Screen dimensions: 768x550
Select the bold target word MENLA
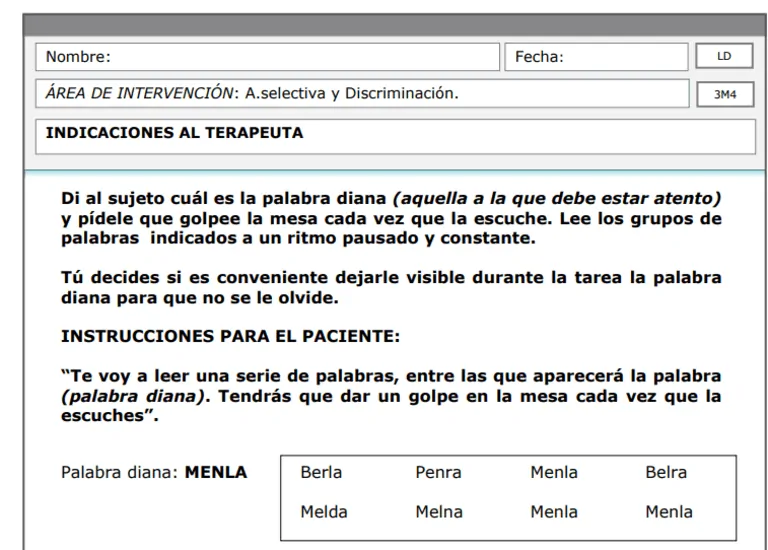click(215, 472)
